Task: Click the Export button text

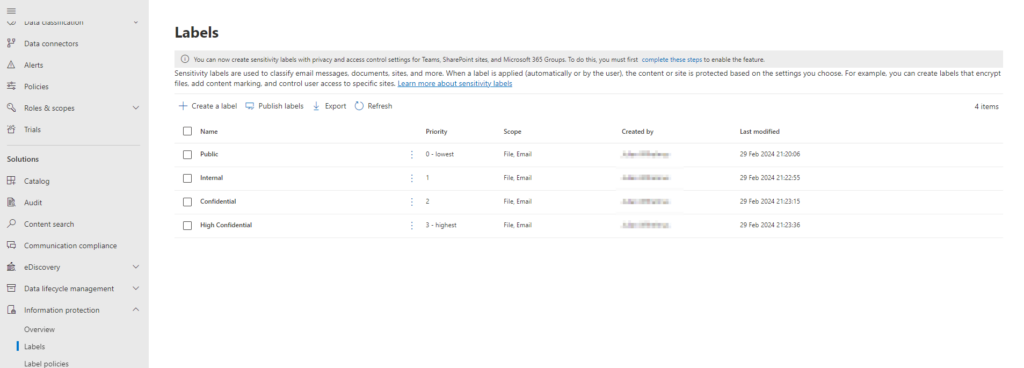Action: coord(336,106)
